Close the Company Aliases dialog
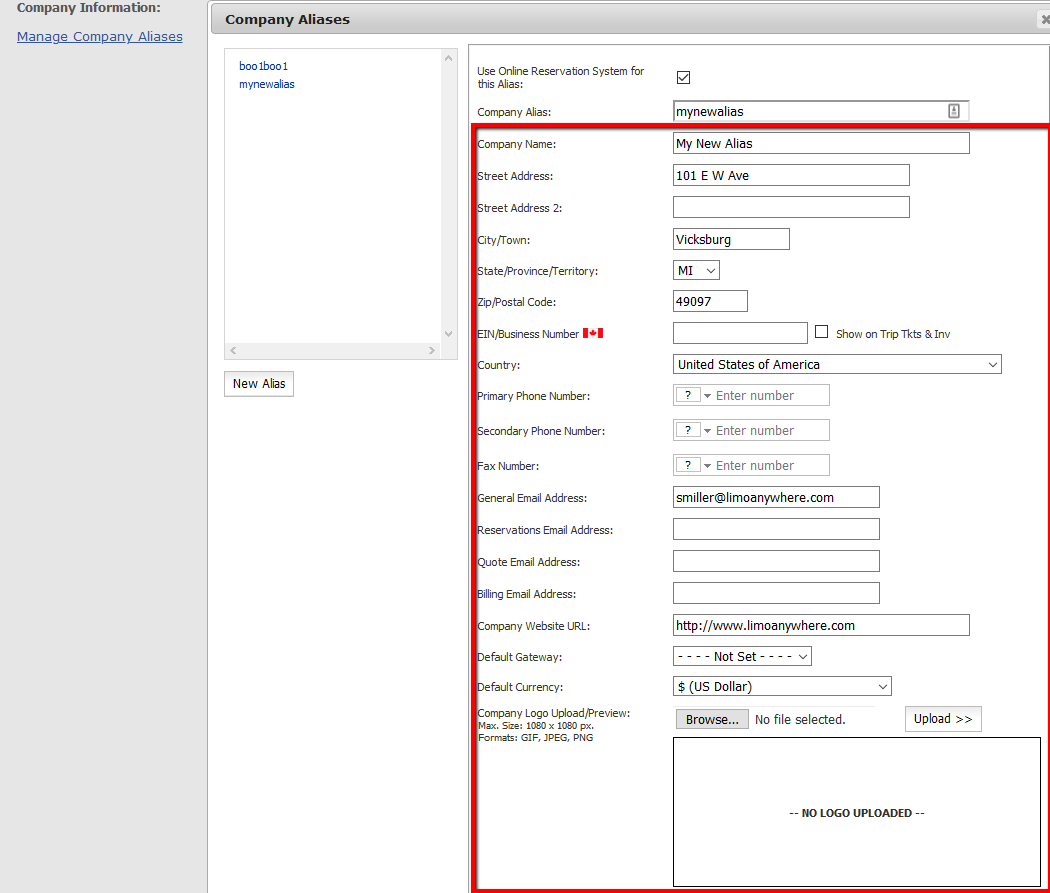The width and height of the screenshot is (1050, 893). [1044, 18]
